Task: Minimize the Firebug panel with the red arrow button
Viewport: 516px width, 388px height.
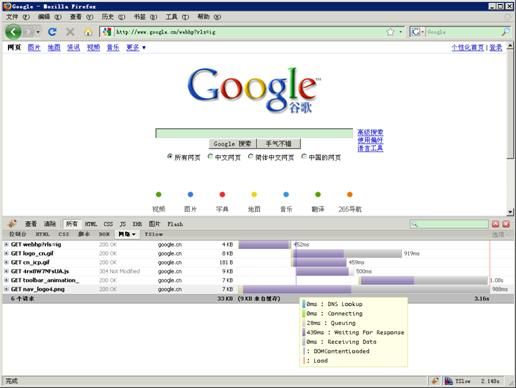Action: pyautogui.click(x=496, y=224)
